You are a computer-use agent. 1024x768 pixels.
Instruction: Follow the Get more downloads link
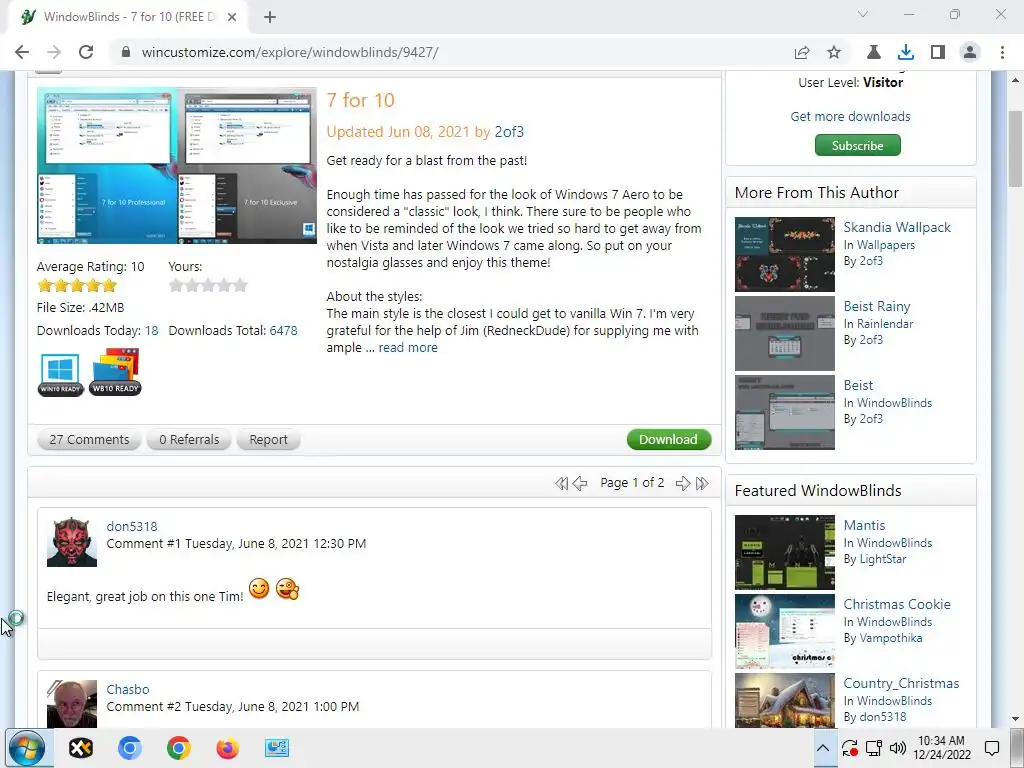pyautogui.click(x=850, y=116)
